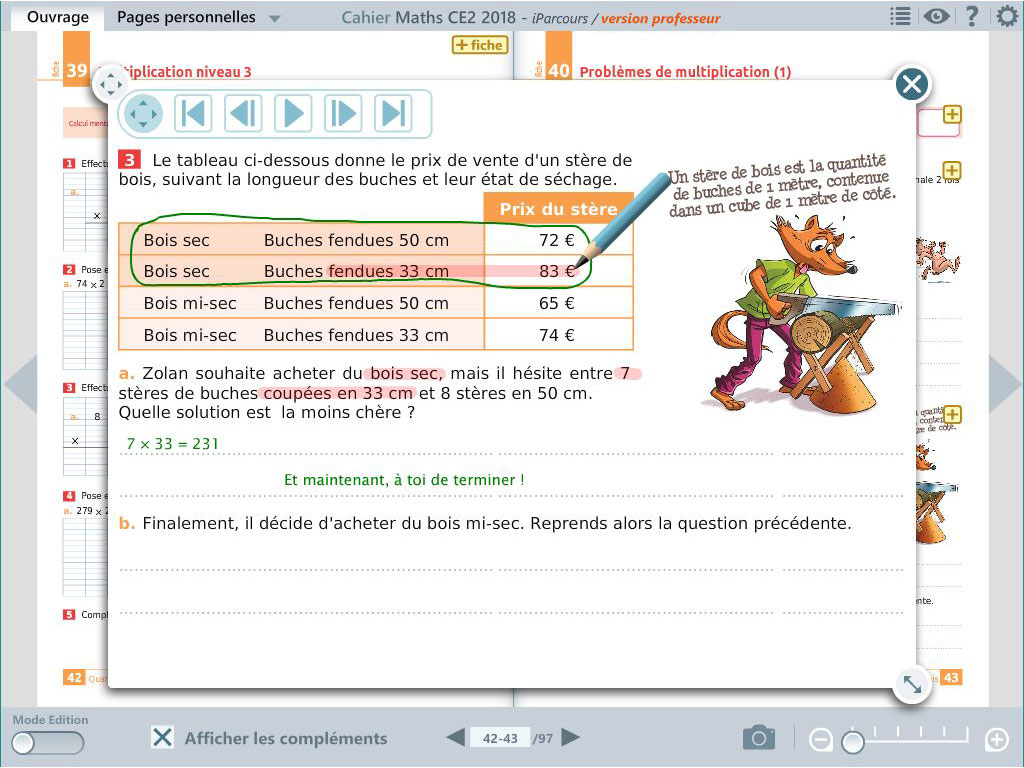1024x768 pixels.
Task: Jump to first animation step
Action: (x=193, y=113)
